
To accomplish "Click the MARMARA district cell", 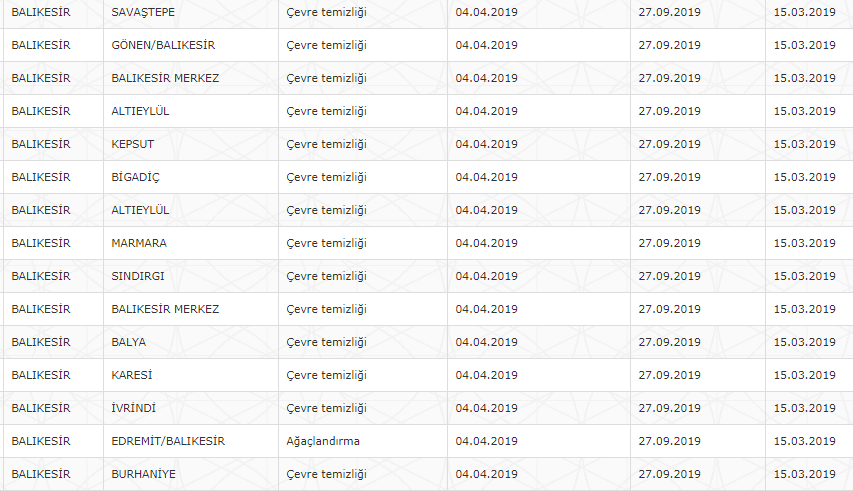I will [x=139, y=243].
